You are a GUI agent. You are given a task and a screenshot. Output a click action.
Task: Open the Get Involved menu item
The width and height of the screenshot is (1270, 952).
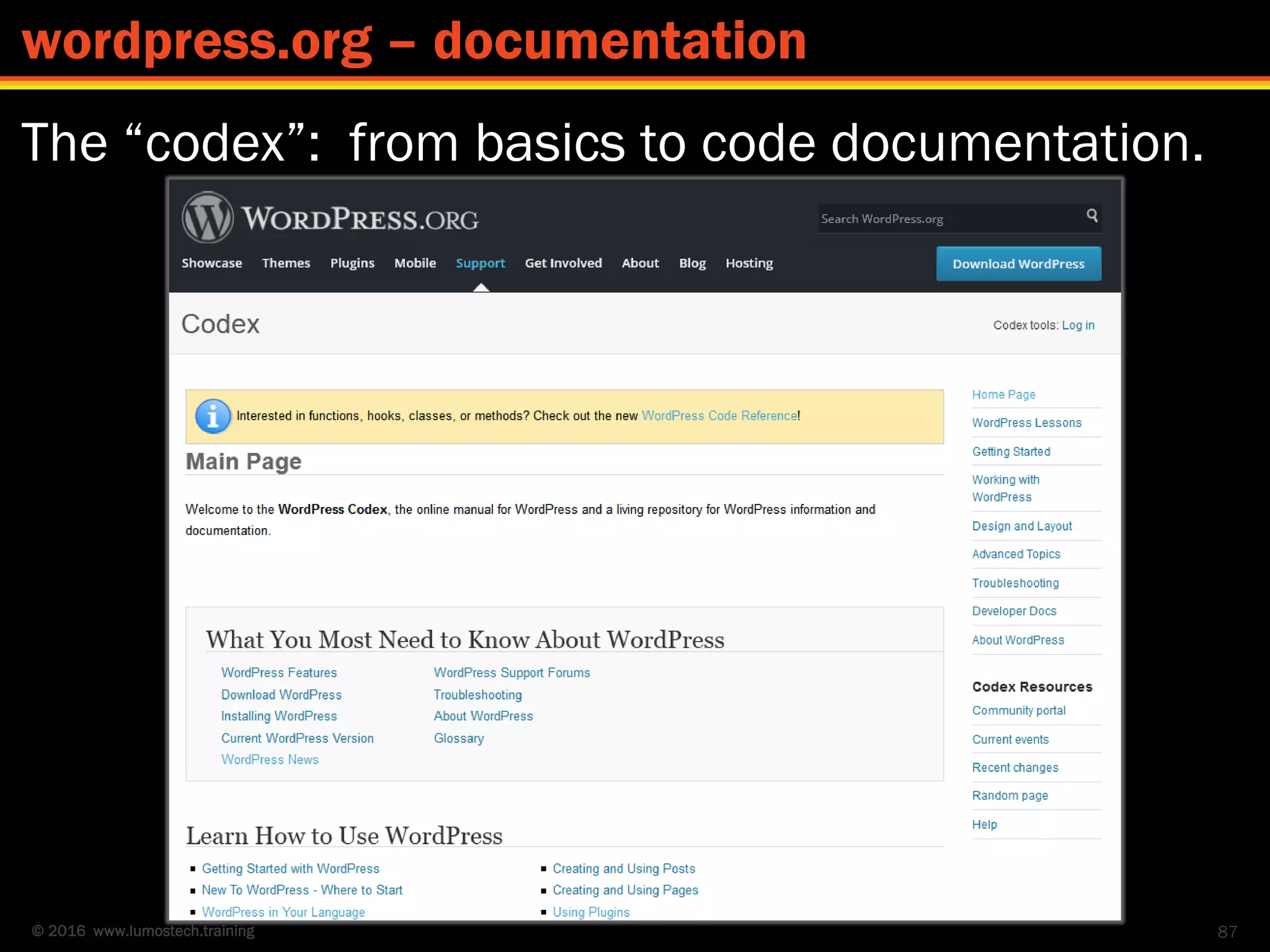coord(563,263)
